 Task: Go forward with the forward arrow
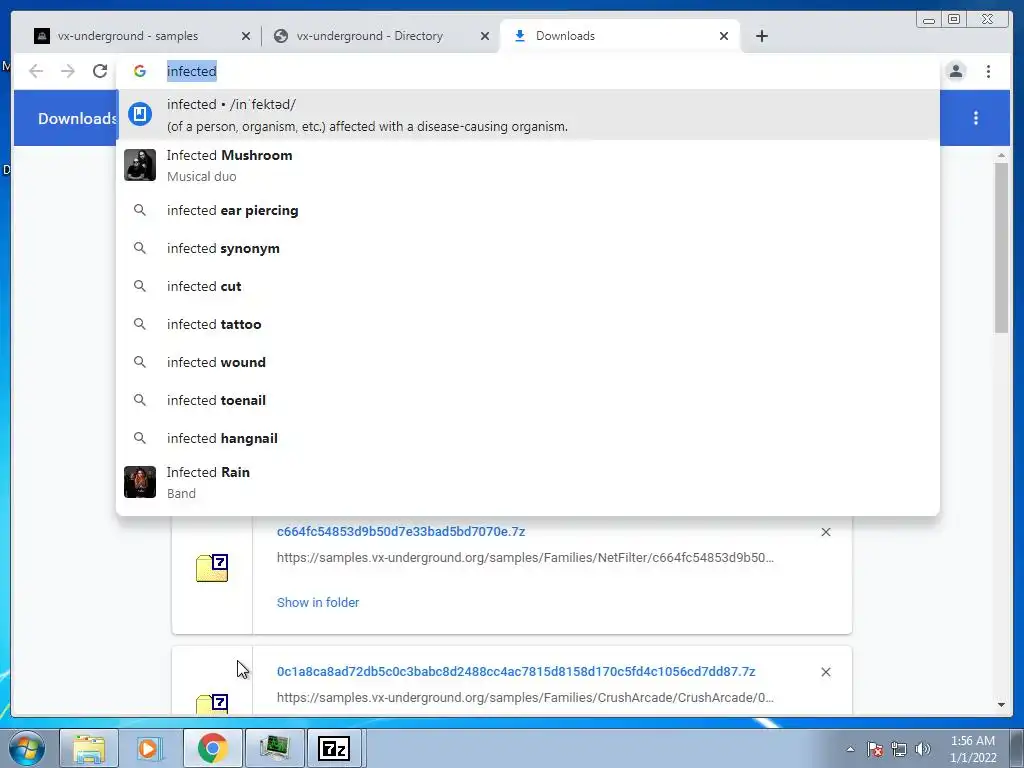[x=68, y=71]
